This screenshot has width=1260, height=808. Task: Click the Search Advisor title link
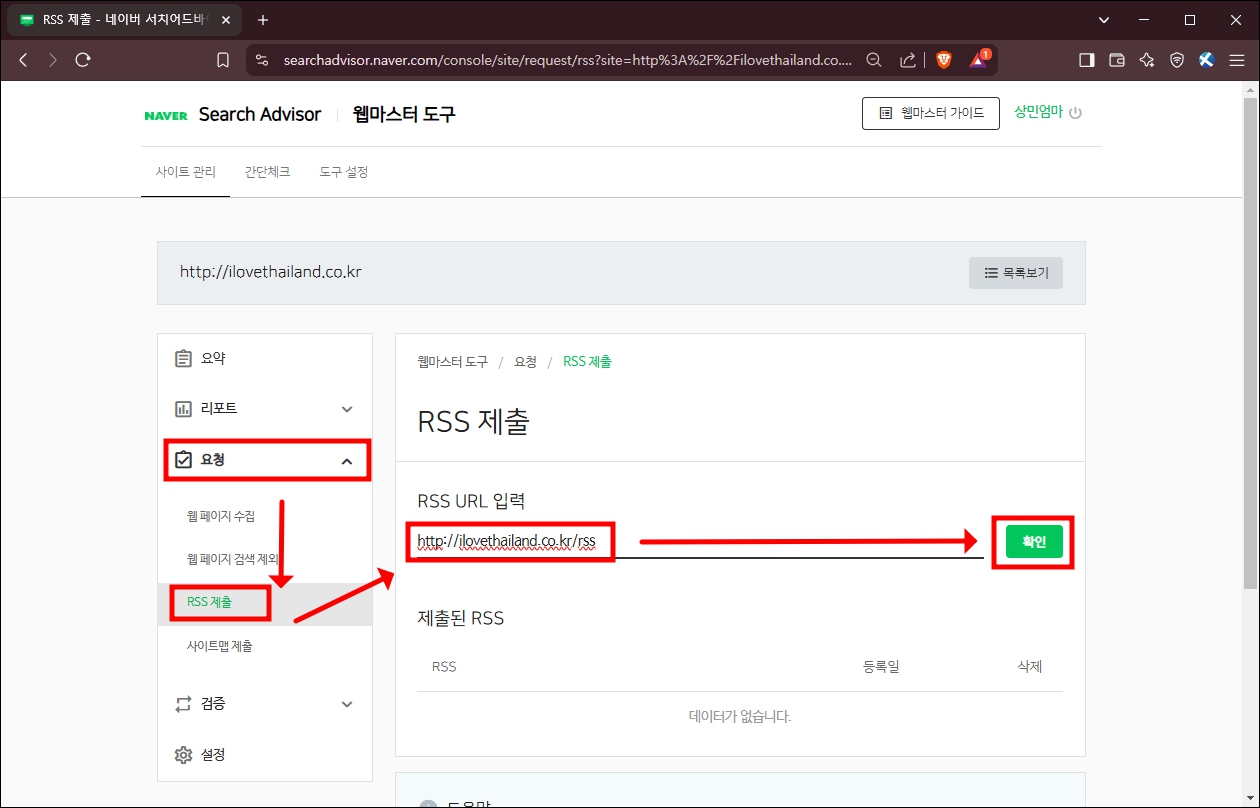(x=260, y=114)
